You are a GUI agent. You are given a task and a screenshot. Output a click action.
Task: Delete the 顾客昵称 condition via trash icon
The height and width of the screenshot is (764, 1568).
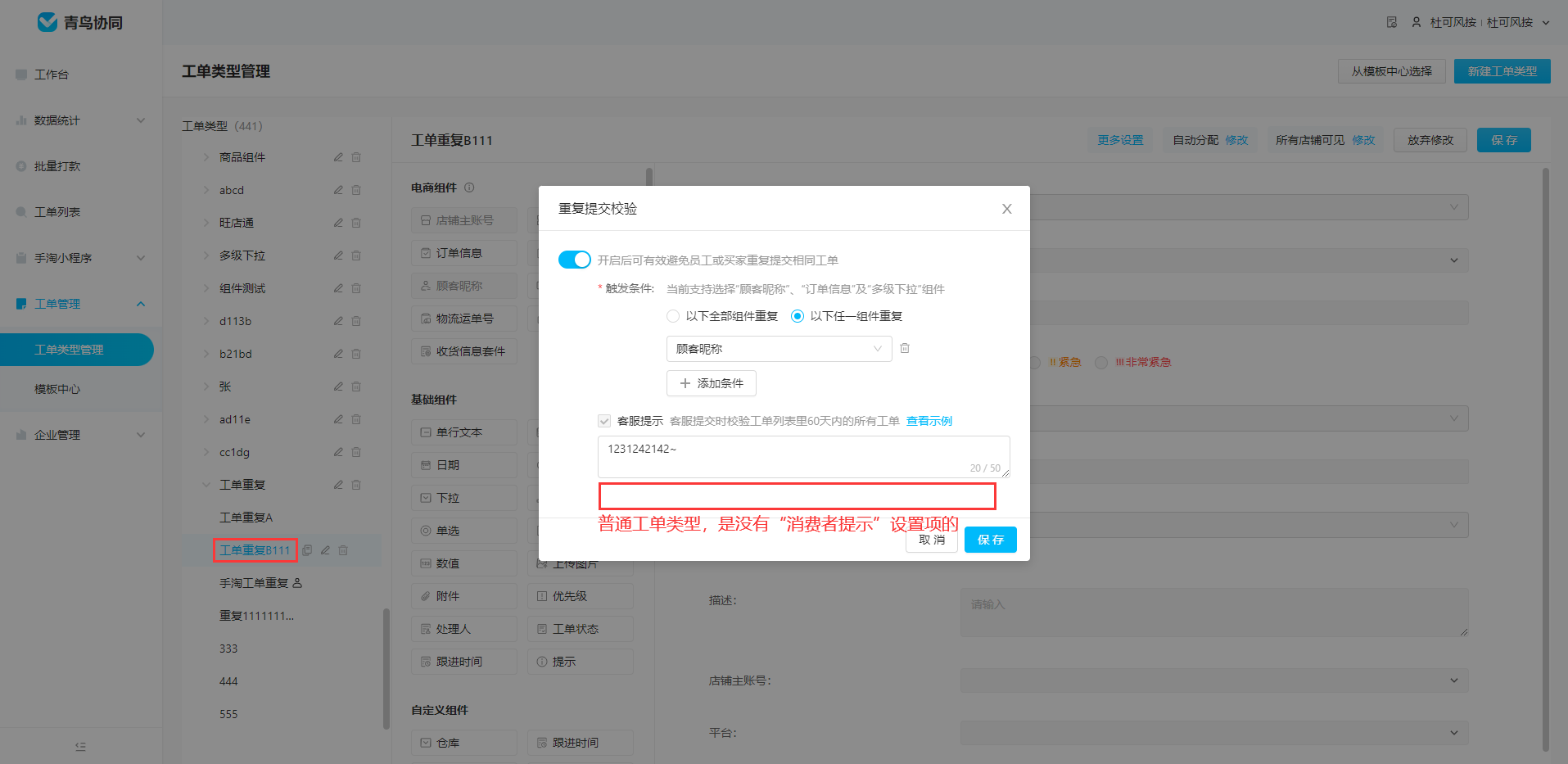(x=905, y=348)
